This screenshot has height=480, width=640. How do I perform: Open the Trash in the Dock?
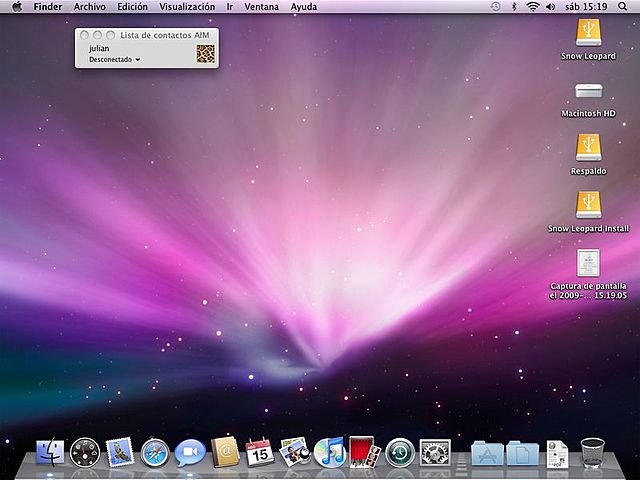[x=592, y=453]
